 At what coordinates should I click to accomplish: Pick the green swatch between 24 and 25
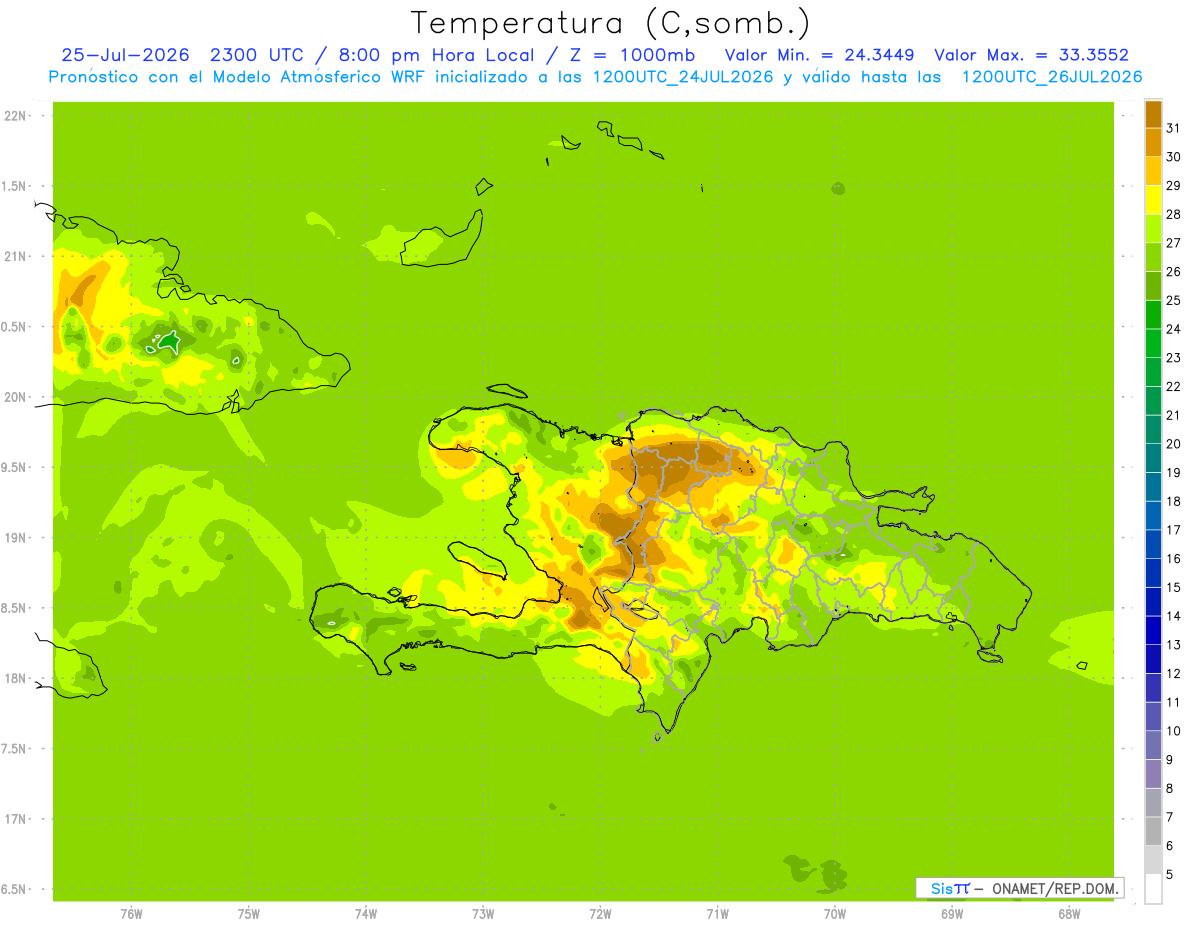click(1153, 314)
